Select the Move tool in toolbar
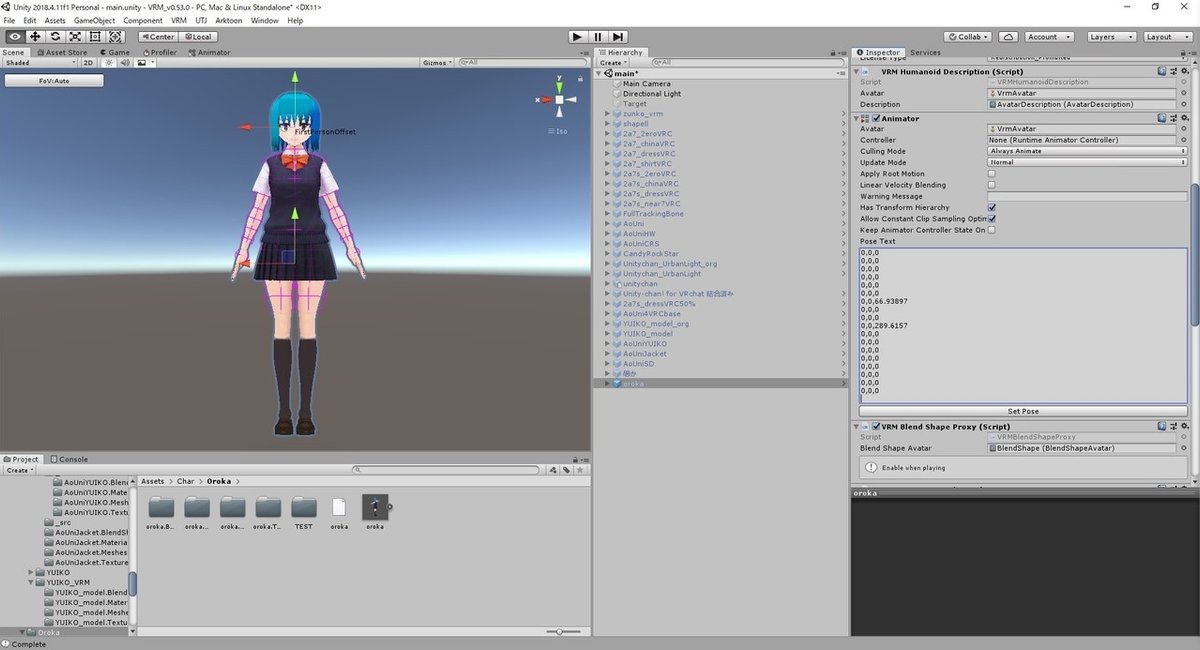This screenshot has width=1200, height=650. pyautogui.click(x=35, y=36)
